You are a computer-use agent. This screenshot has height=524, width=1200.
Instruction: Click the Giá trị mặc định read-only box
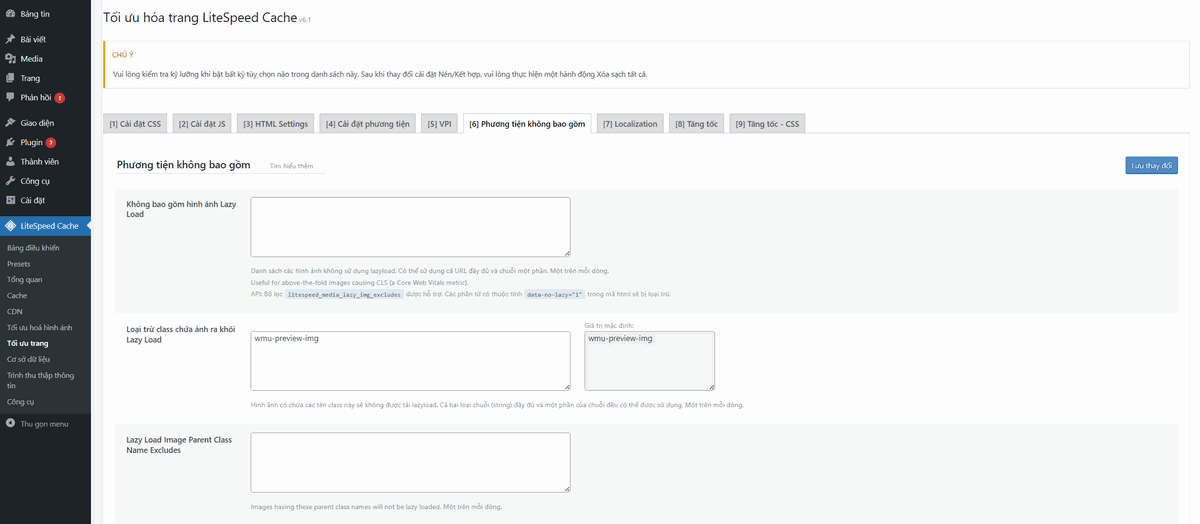coord(649,360)
